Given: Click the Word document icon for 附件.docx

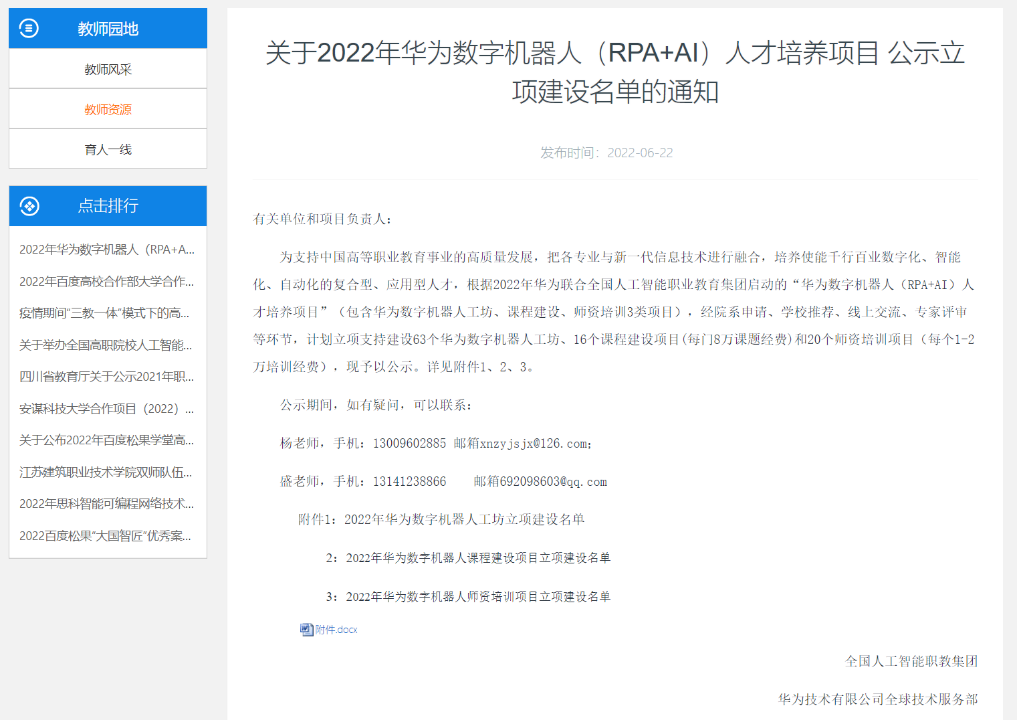Looking at the screenshot, I should [306, 629].
